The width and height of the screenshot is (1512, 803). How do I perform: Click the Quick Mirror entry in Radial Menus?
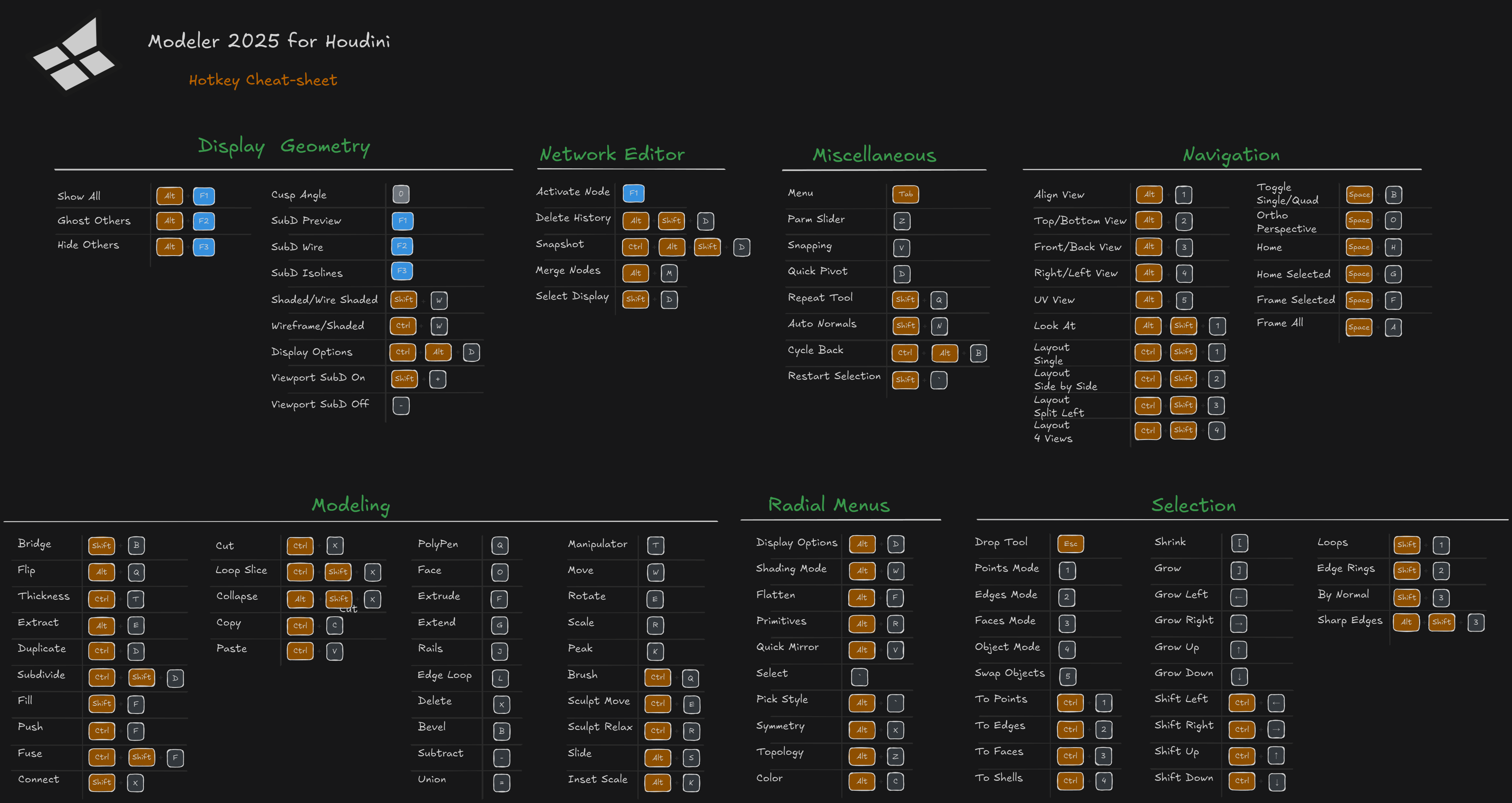pyautogui.click(x=788, y=647)
